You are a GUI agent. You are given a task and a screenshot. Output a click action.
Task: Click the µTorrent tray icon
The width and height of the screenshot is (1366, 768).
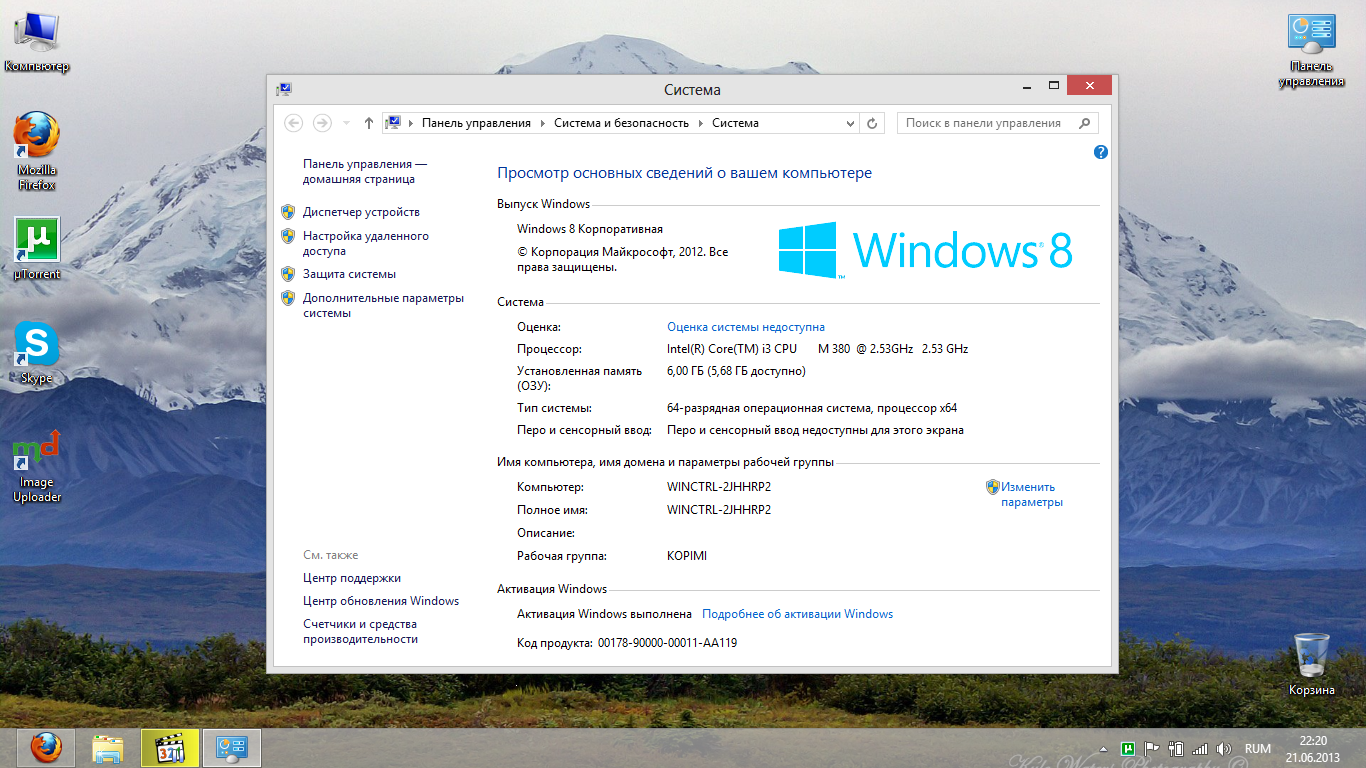pos(1128,748)
